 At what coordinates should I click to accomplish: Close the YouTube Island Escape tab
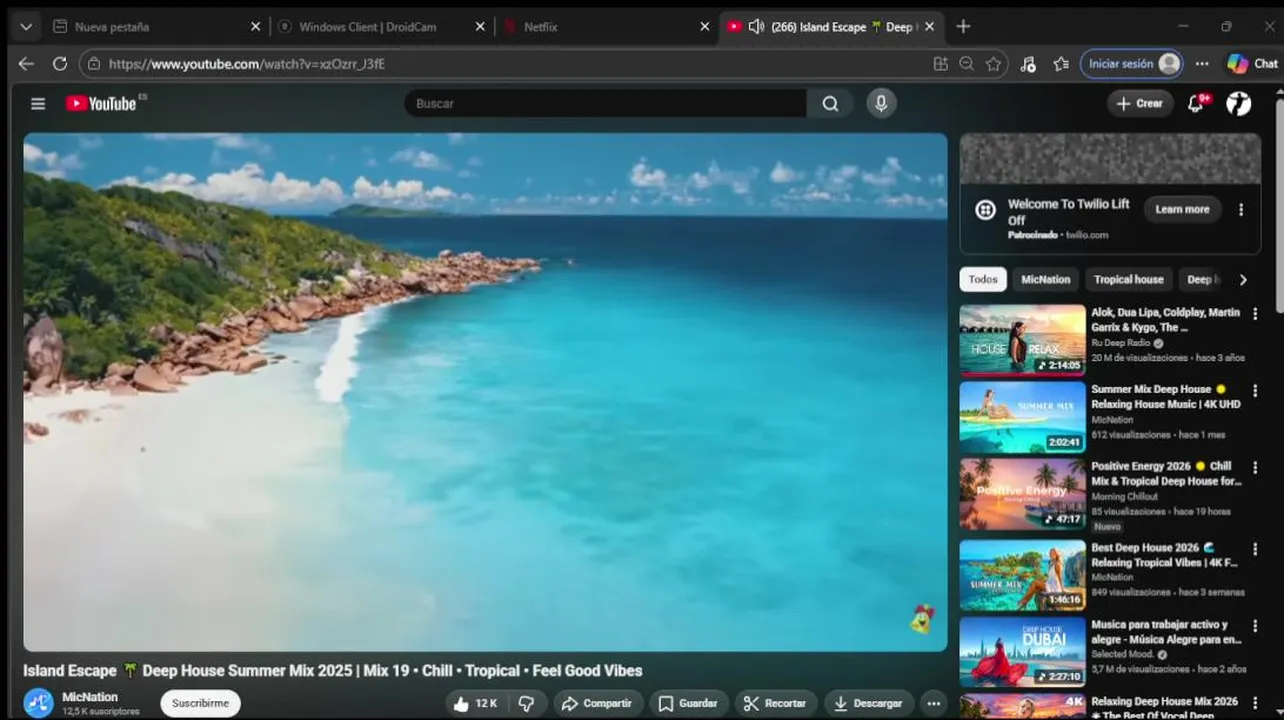click(929, 27)
